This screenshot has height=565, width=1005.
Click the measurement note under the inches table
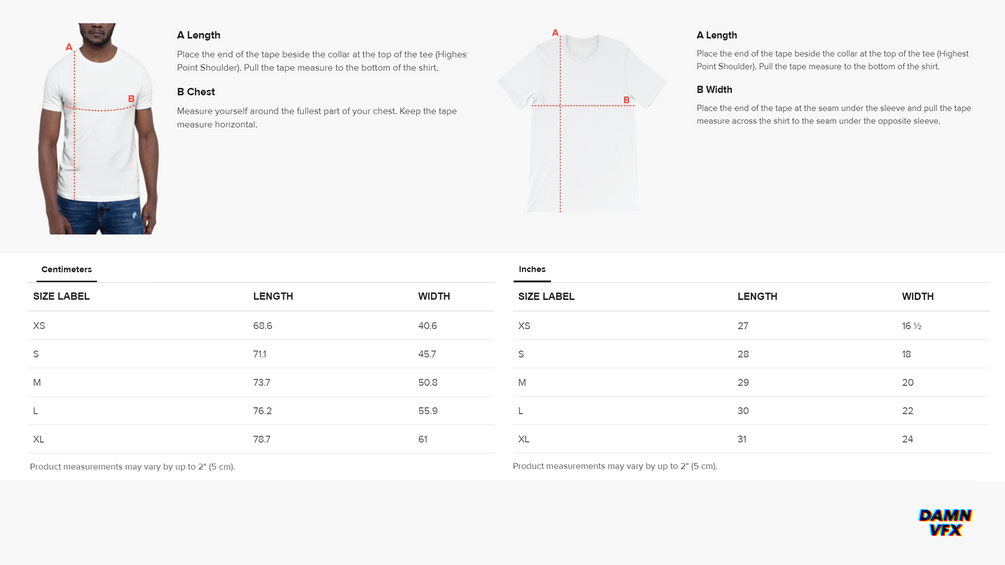pos(614,466)
